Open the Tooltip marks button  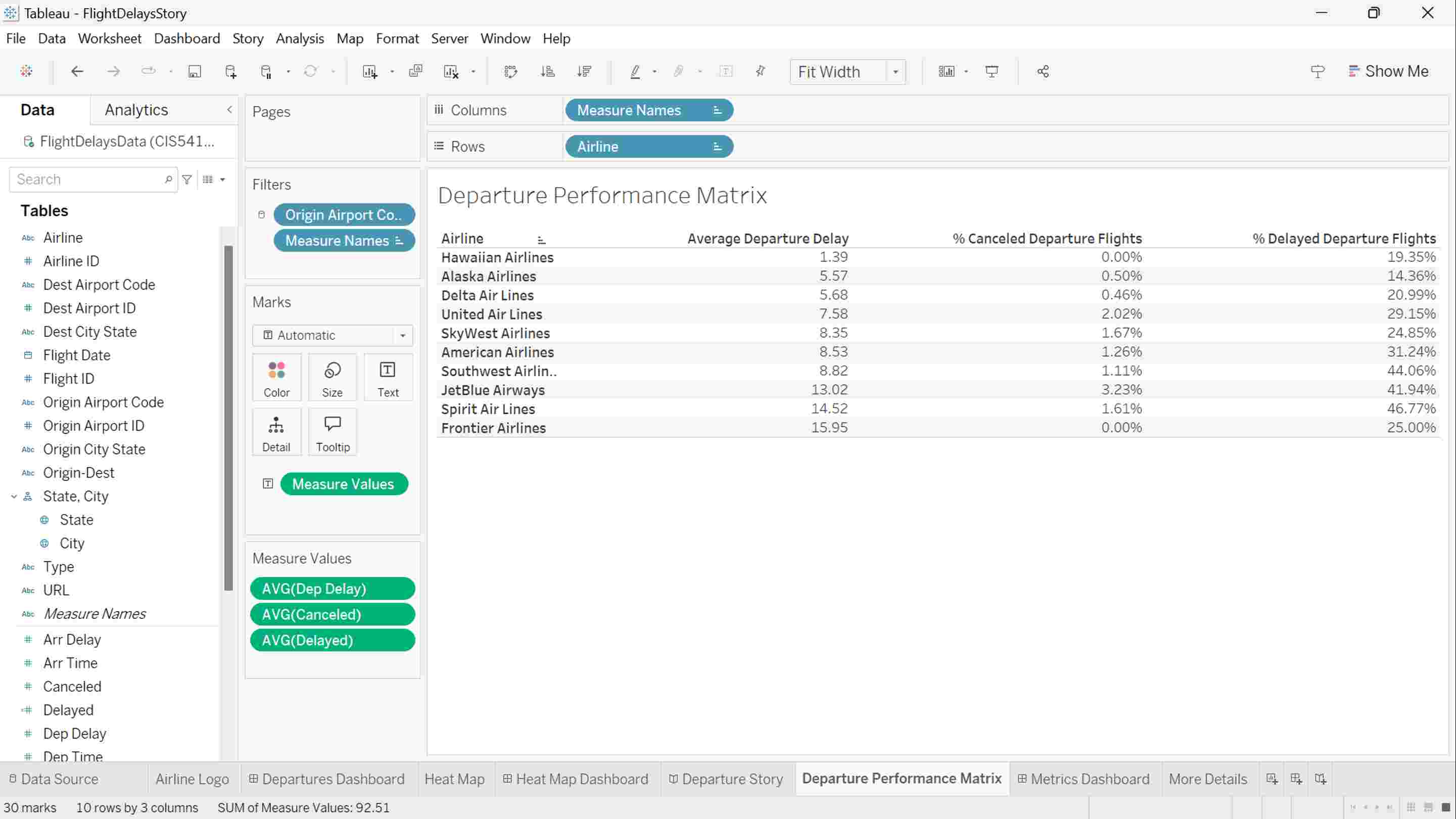[x=333, y=433]
